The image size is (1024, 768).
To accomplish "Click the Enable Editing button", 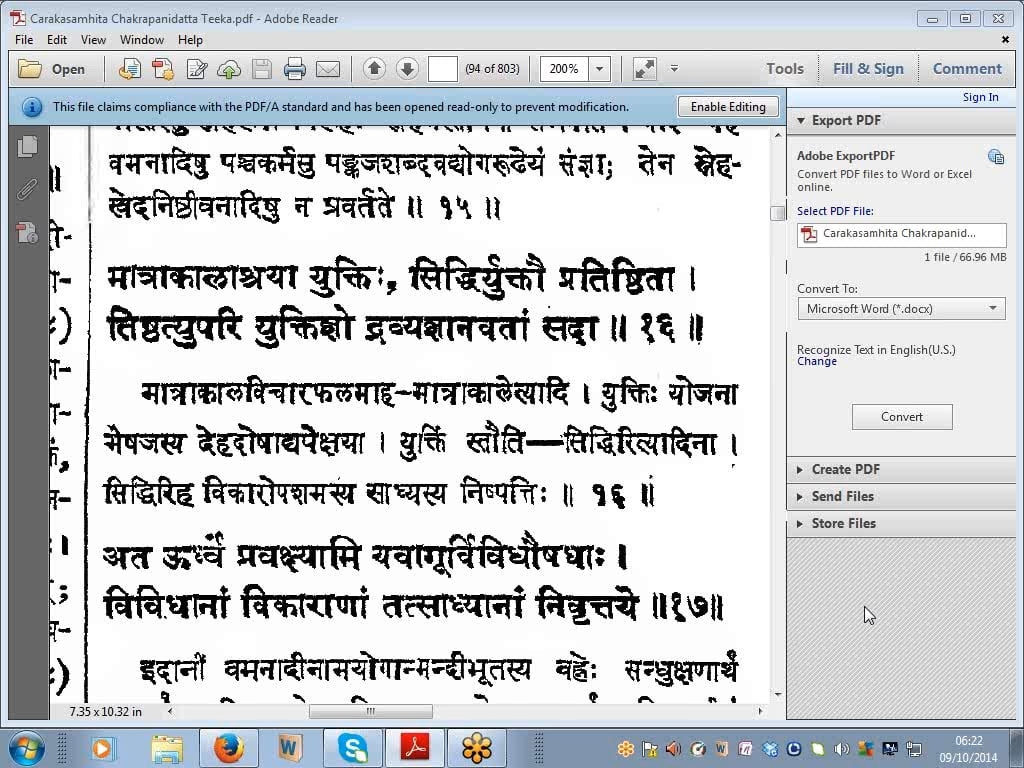I will point(728,107).
